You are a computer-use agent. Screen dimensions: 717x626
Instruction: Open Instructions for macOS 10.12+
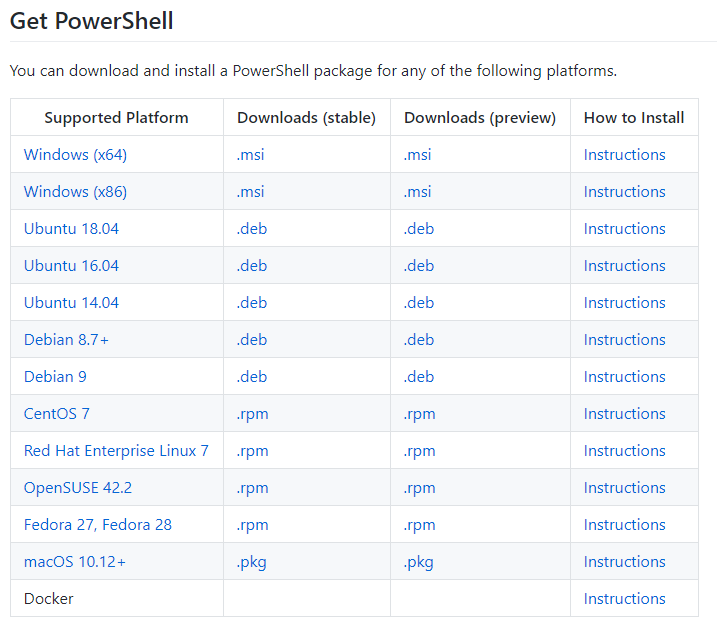[625, 562]
